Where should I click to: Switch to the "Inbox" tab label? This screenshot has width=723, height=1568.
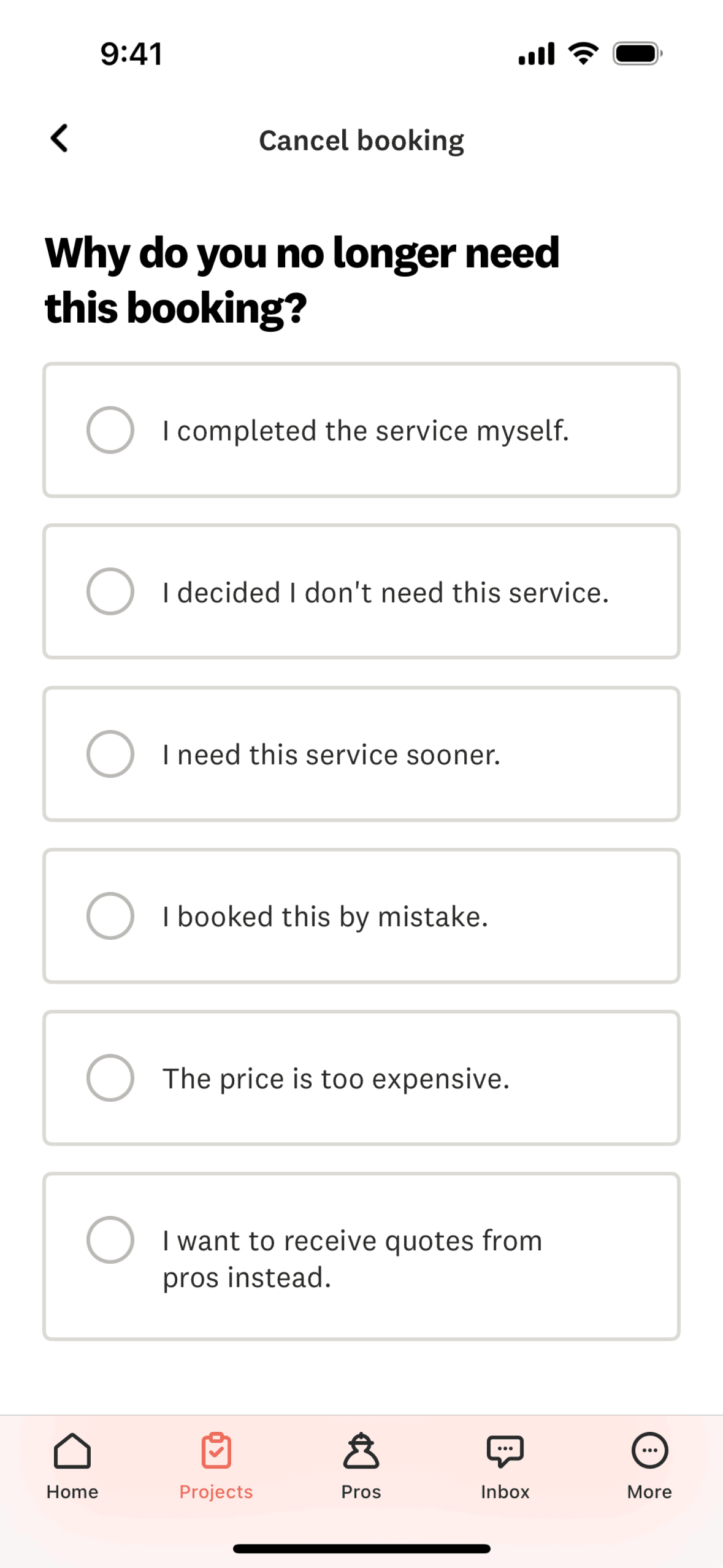(505, 1492)
